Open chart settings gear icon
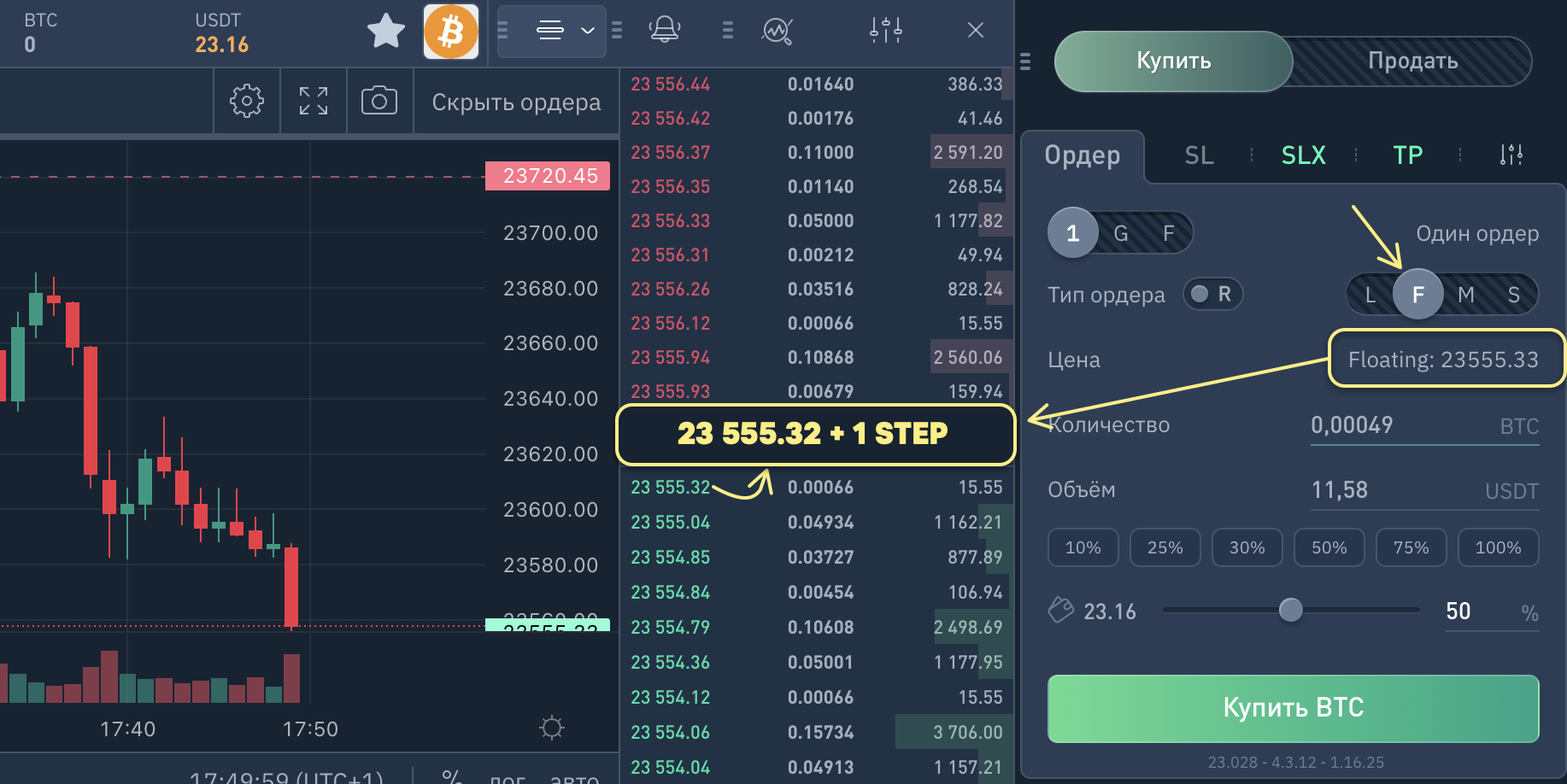 pyautogui.click(x=246, y=102)
